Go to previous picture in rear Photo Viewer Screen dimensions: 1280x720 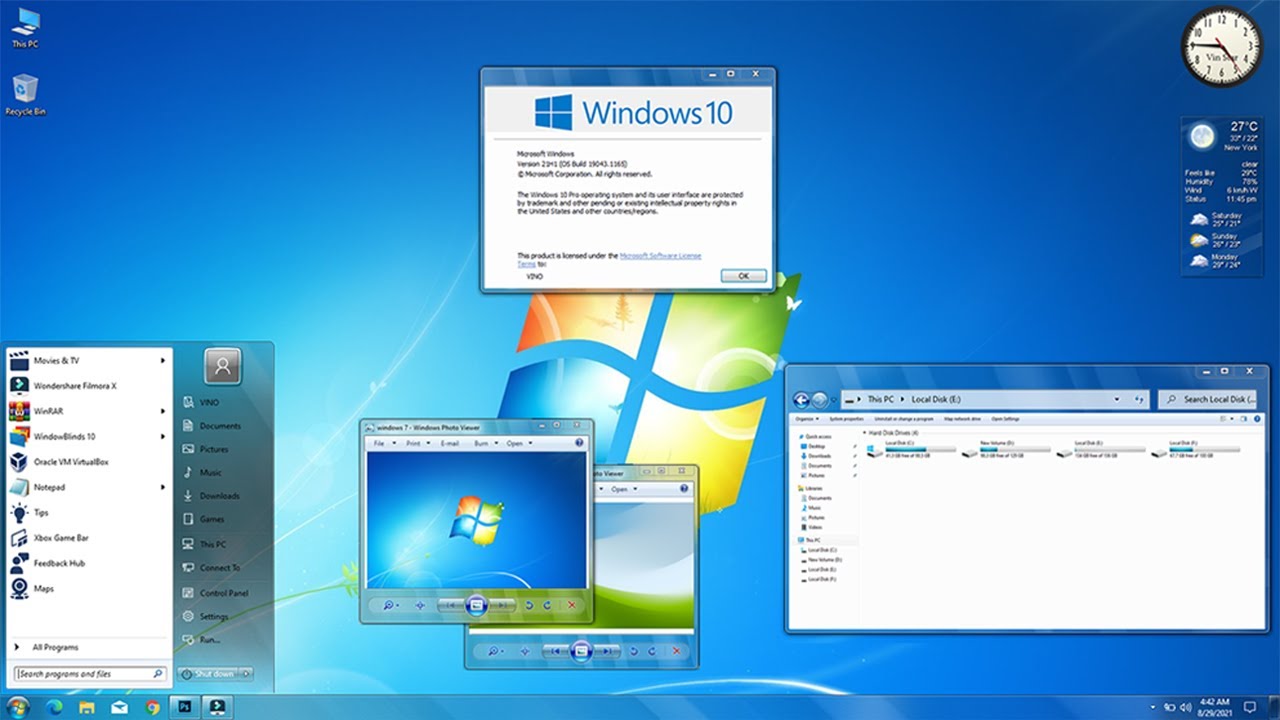555,651
